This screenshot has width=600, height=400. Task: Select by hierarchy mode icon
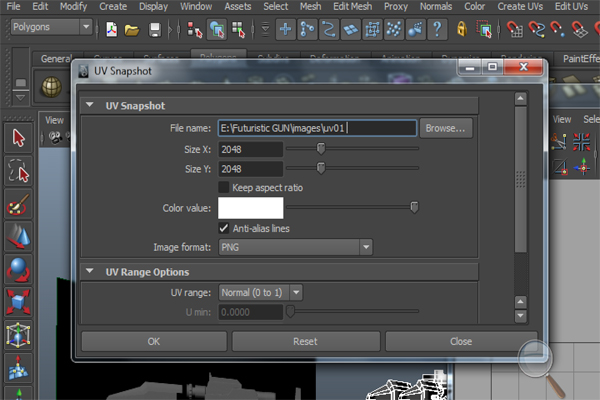(194, 30)
